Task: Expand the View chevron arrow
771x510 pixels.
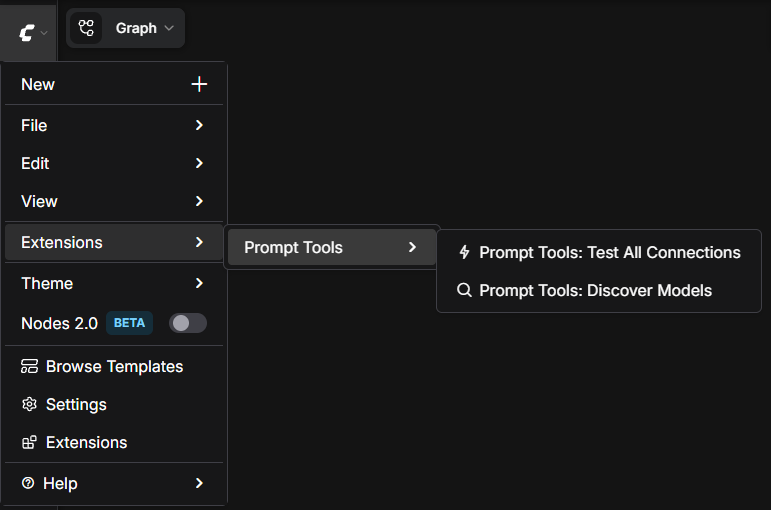Action: click(199, 201)
